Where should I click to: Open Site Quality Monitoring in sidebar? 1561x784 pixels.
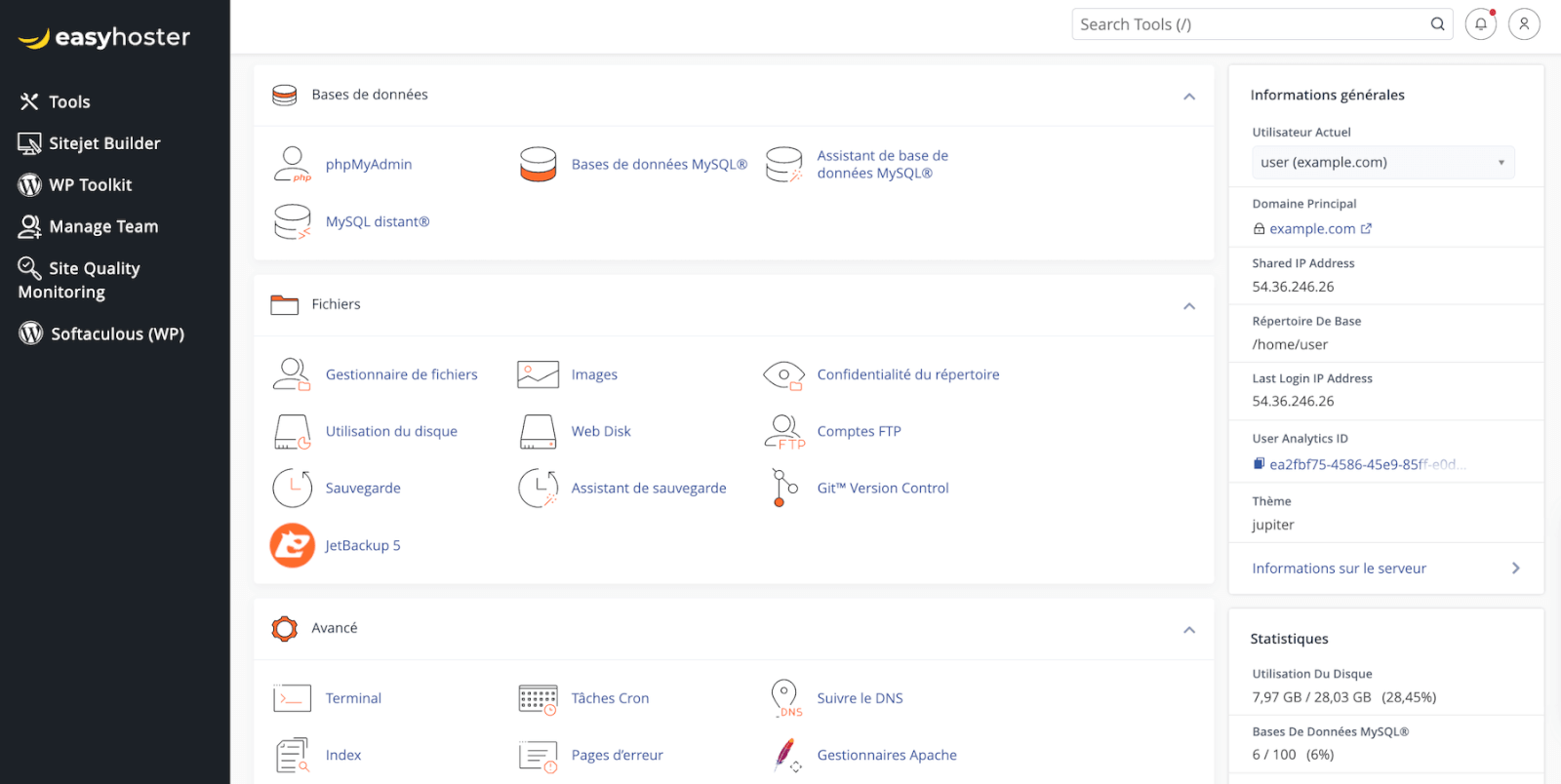coord(79,280)
